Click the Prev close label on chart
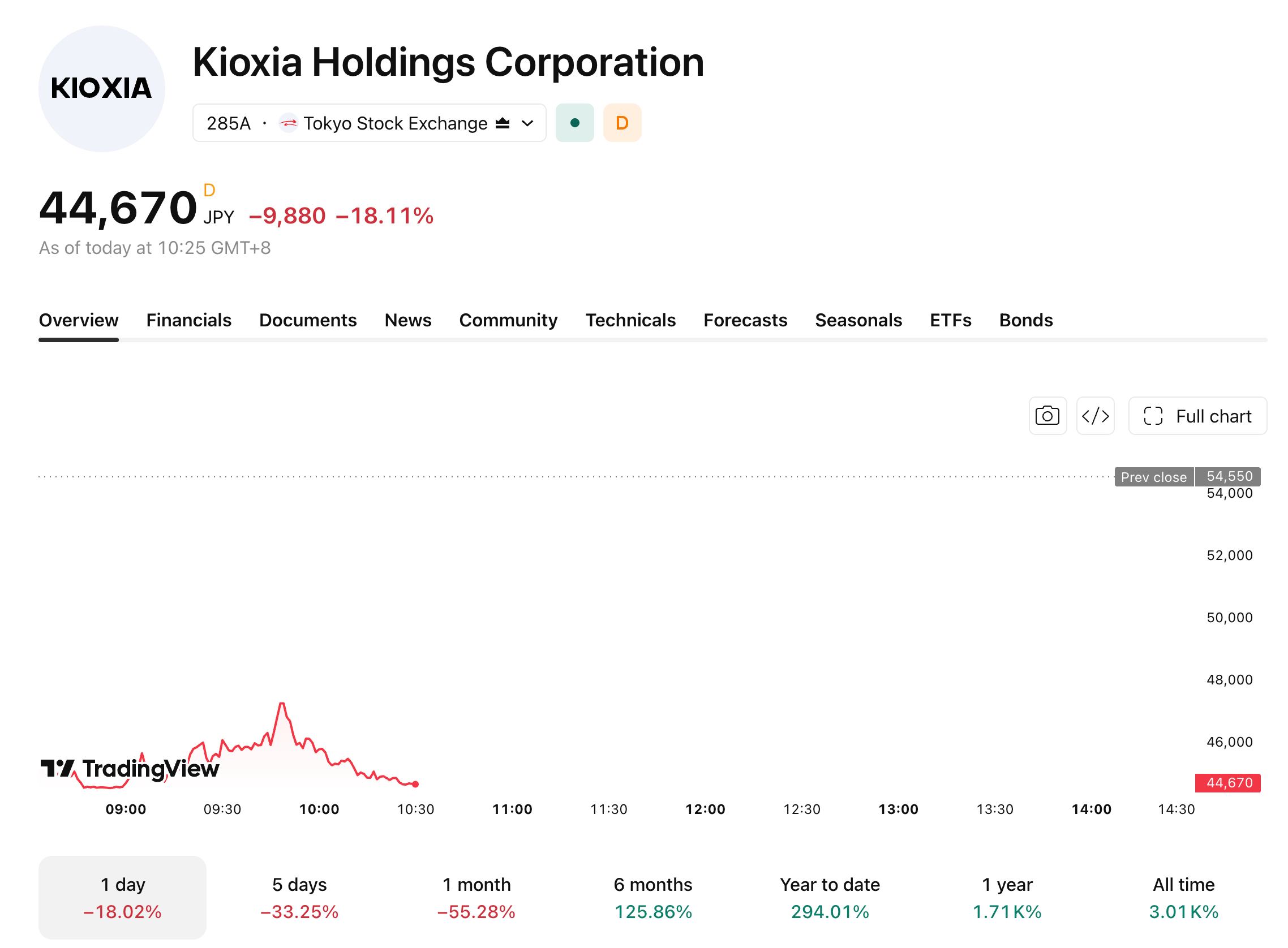The height and width of the screenshot is (948, 1288). coord(1154,477)
